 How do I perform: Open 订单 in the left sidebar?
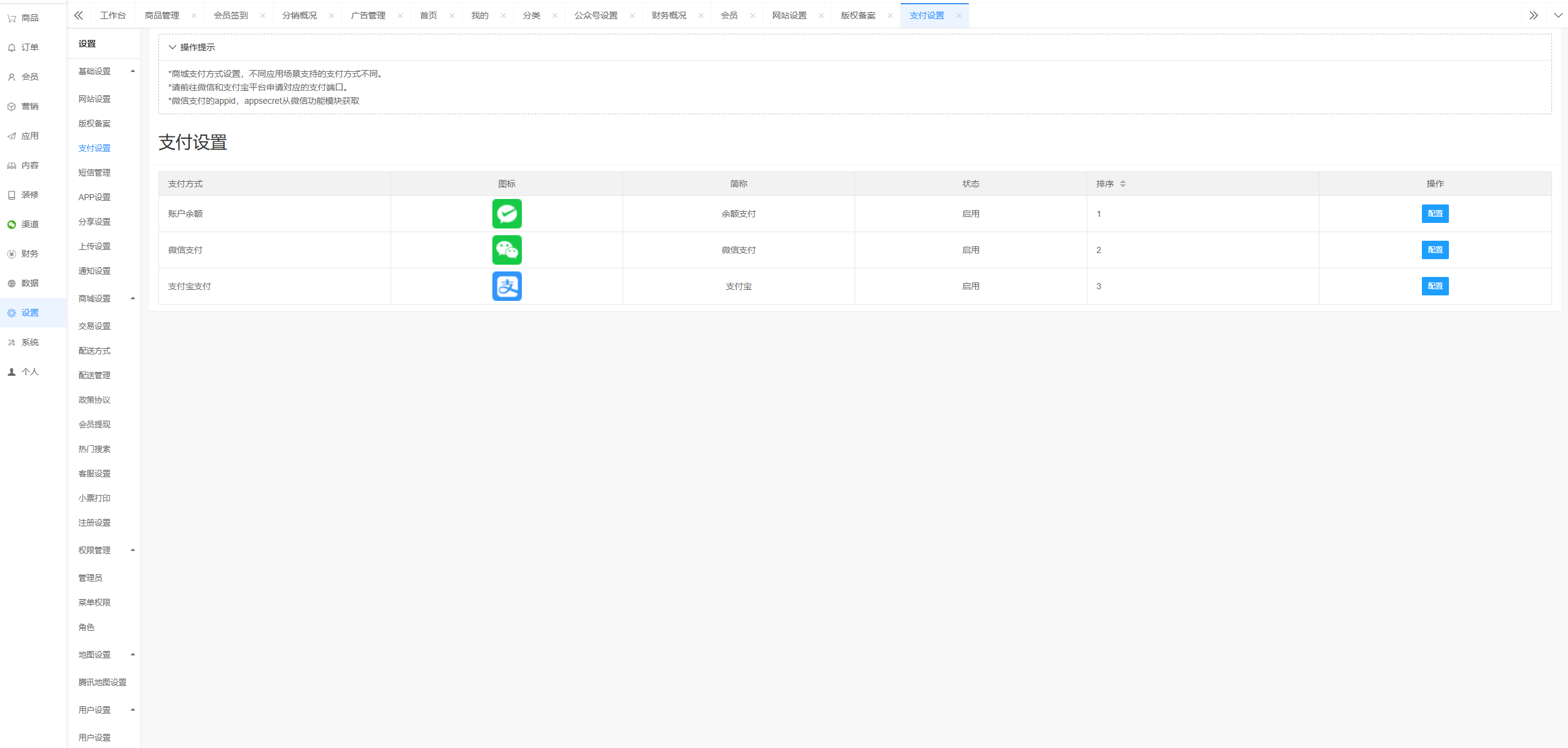(x=29, y=47)
